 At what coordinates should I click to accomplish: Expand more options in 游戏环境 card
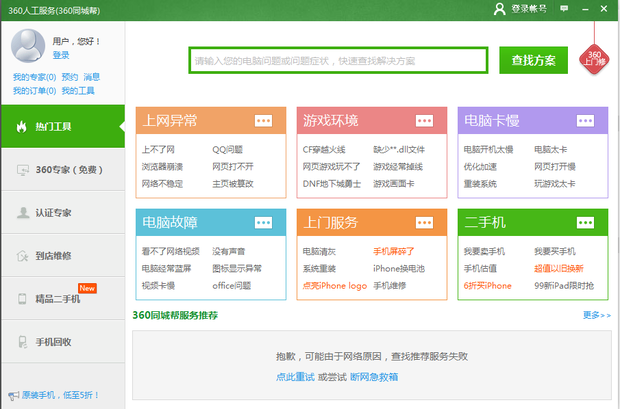pyautogui.click(x=425, y=121)
